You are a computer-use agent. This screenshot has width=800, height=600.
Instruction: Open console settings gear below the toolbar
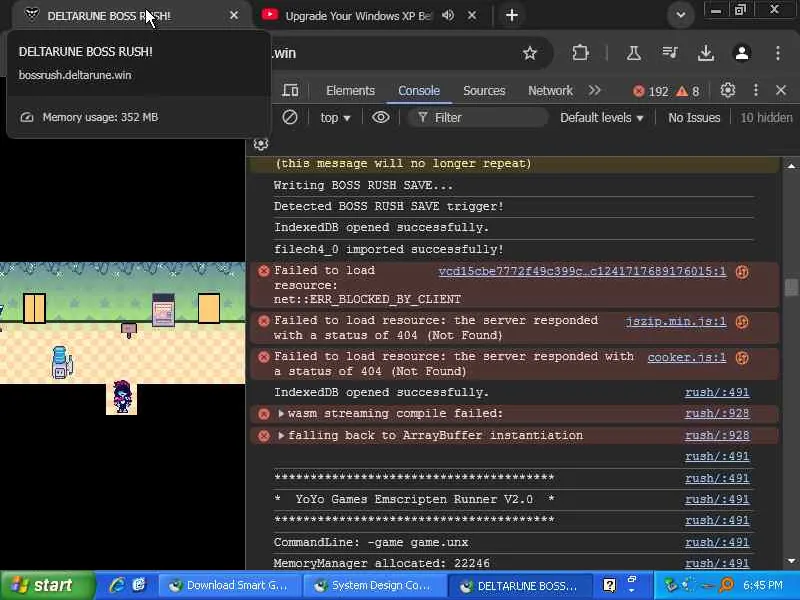pyautogui.click(x=261, y=144)
